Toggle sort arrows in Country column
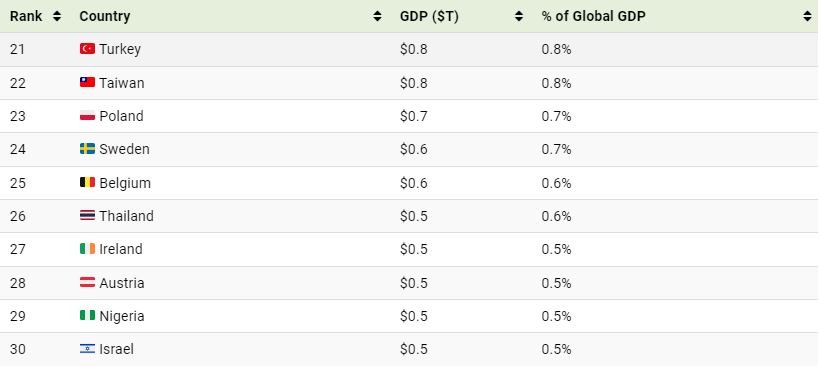The width and height of the screenshot is (819, 367). tap(377, 16)
